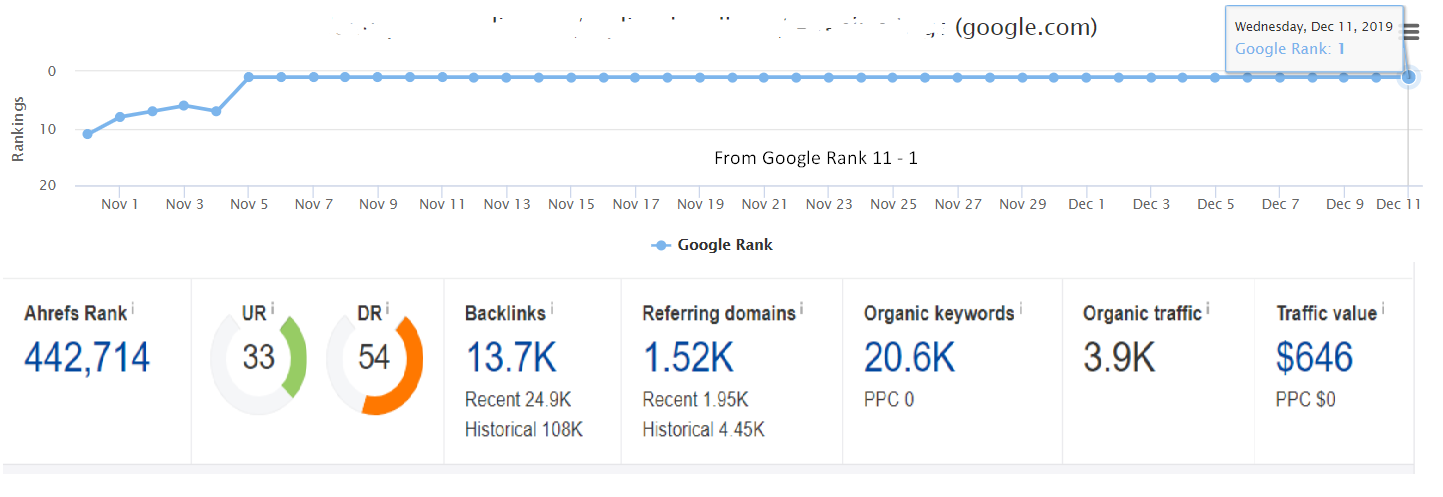
Task: Show info tooltip for Backlinks
Action: [552, 308]
